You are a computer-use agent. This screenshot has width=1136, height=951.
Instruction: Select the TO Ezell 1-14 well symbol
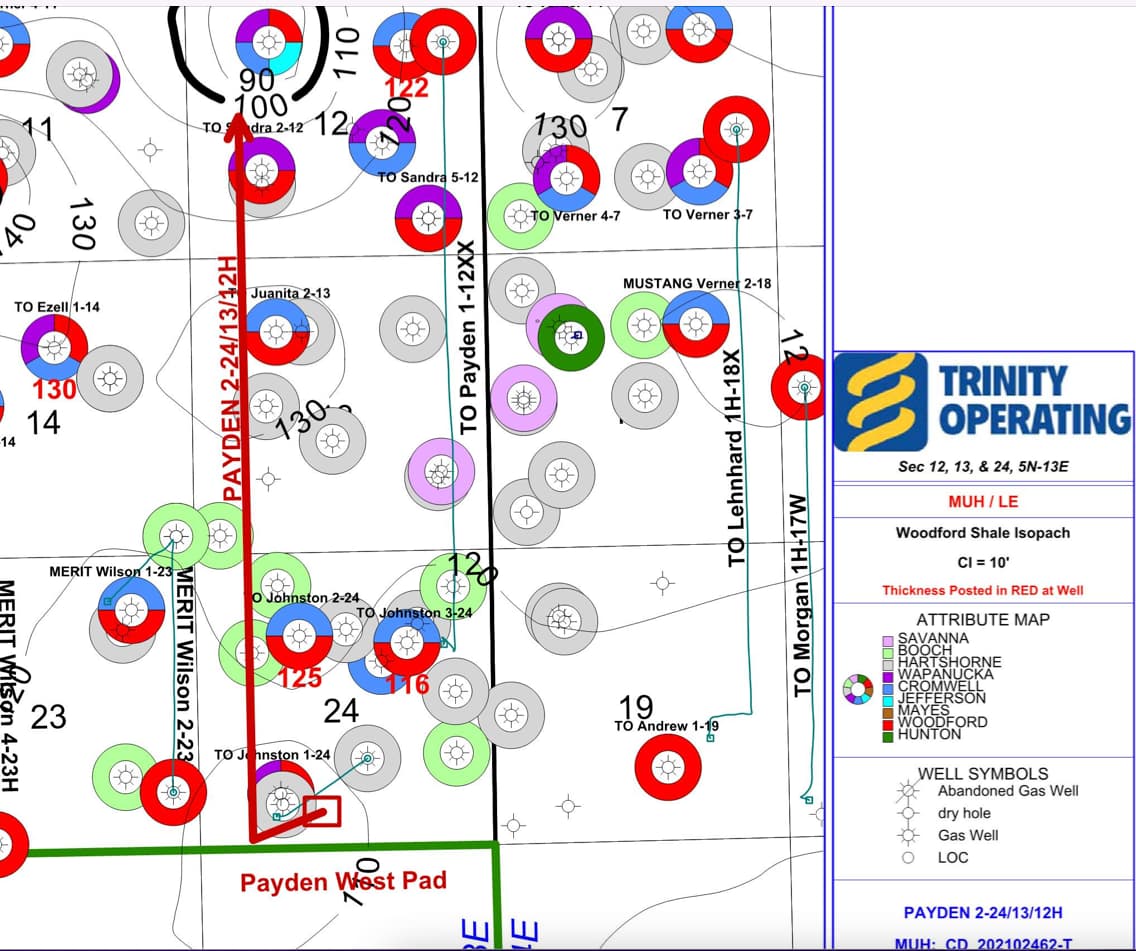(54, 348)
